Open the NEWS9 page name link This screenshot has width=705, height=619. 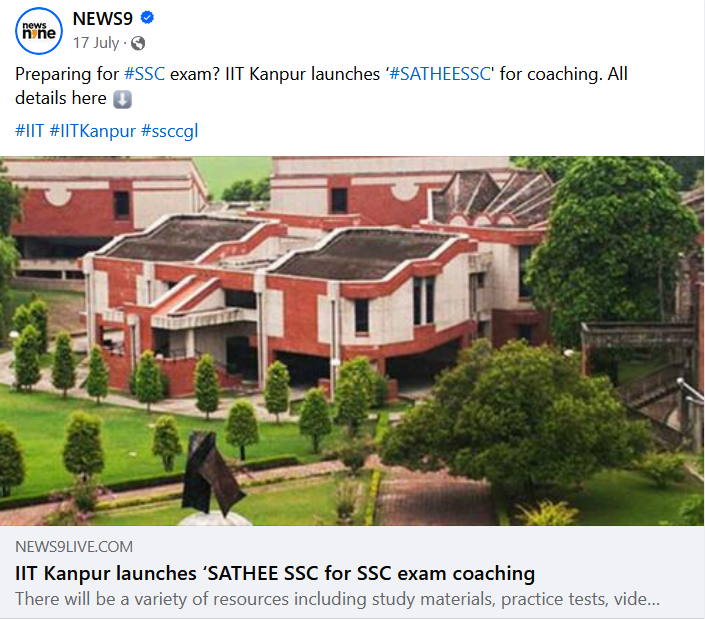pyautogui.click(x=103, y=18)
